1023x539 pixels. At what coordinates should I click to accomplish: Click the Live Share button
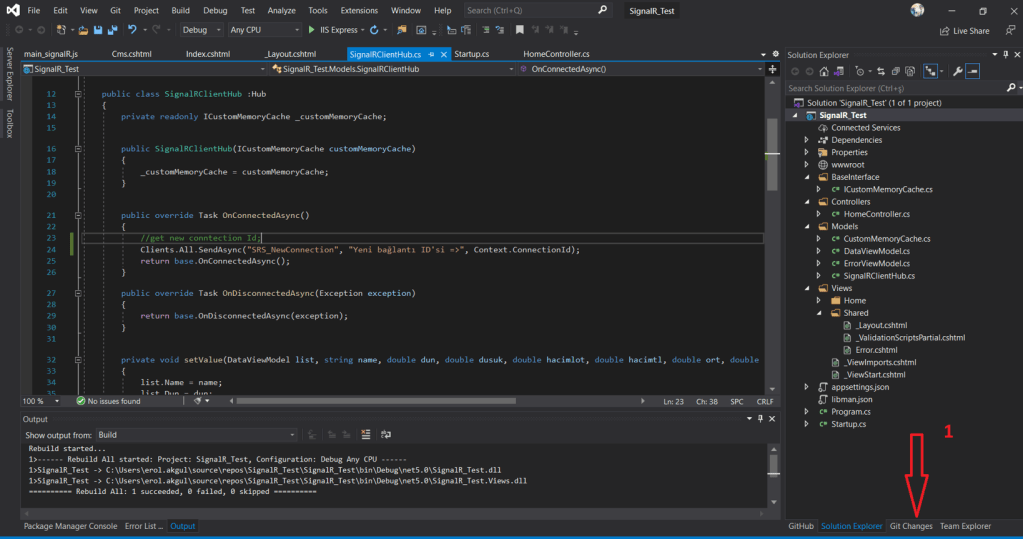pyautogui.click(x=963, y=31)
